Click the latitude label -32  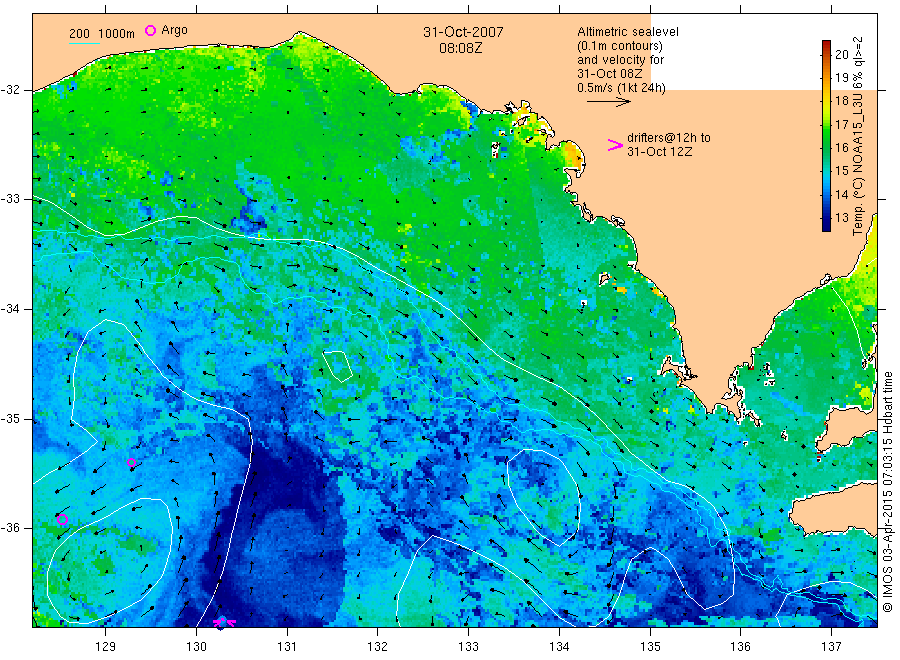(10, 90)
